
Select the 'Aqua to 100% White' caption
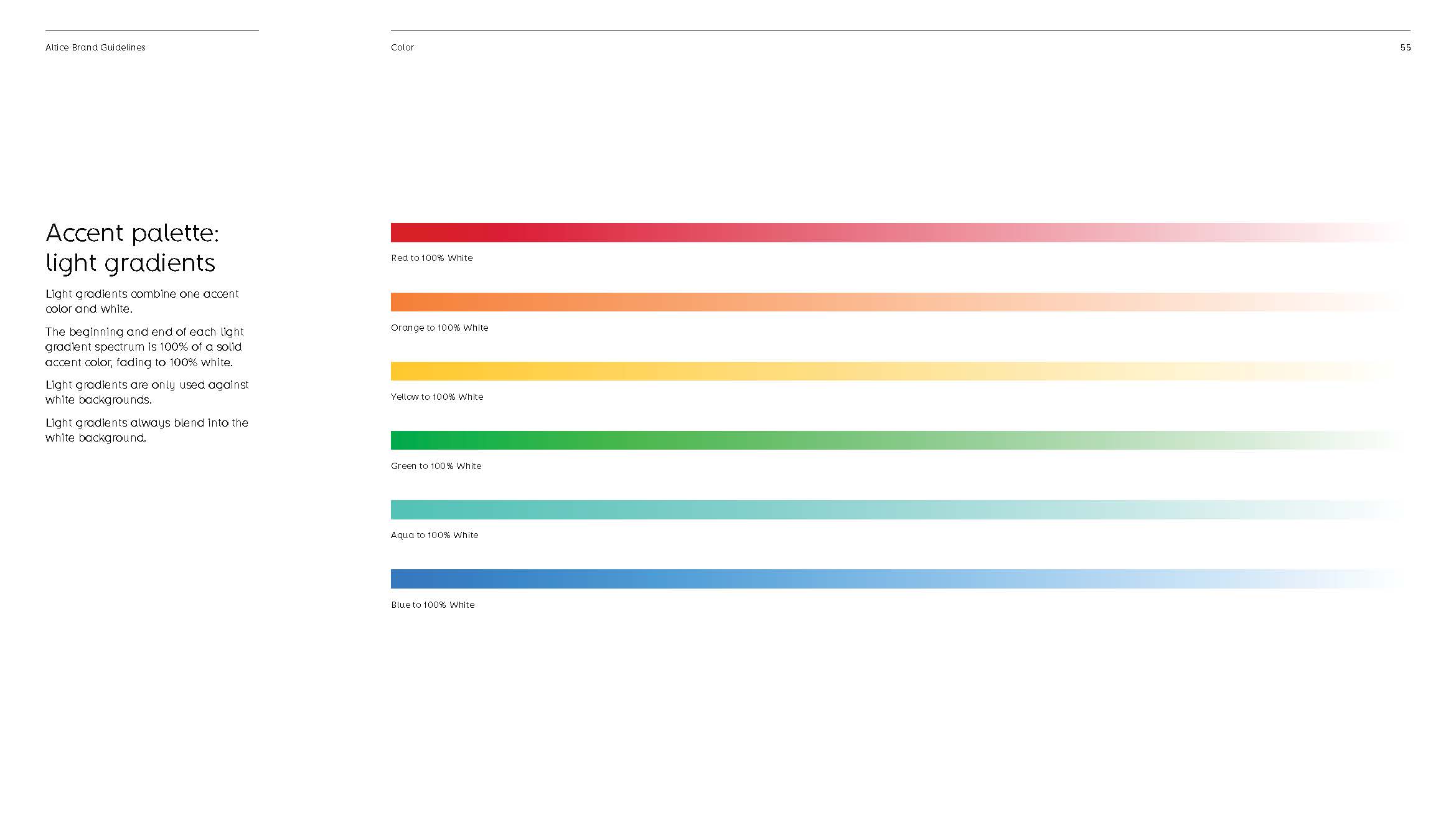tap(434, 535)
